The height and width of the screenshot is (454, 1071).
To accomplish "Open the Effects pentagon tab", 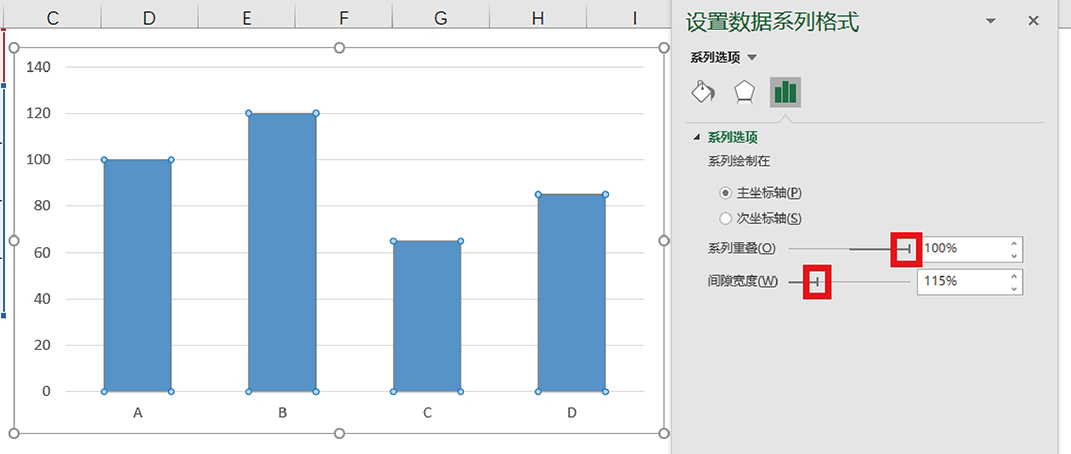I will (744, 91).
